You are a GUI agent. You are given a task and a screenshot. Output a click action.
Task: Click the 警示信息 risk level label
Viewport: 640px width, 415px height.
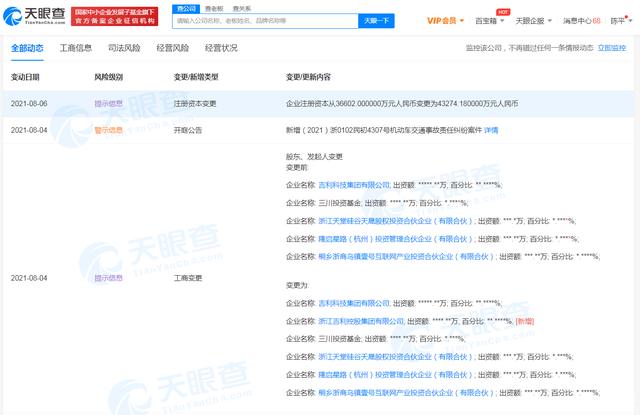(108, 129)
